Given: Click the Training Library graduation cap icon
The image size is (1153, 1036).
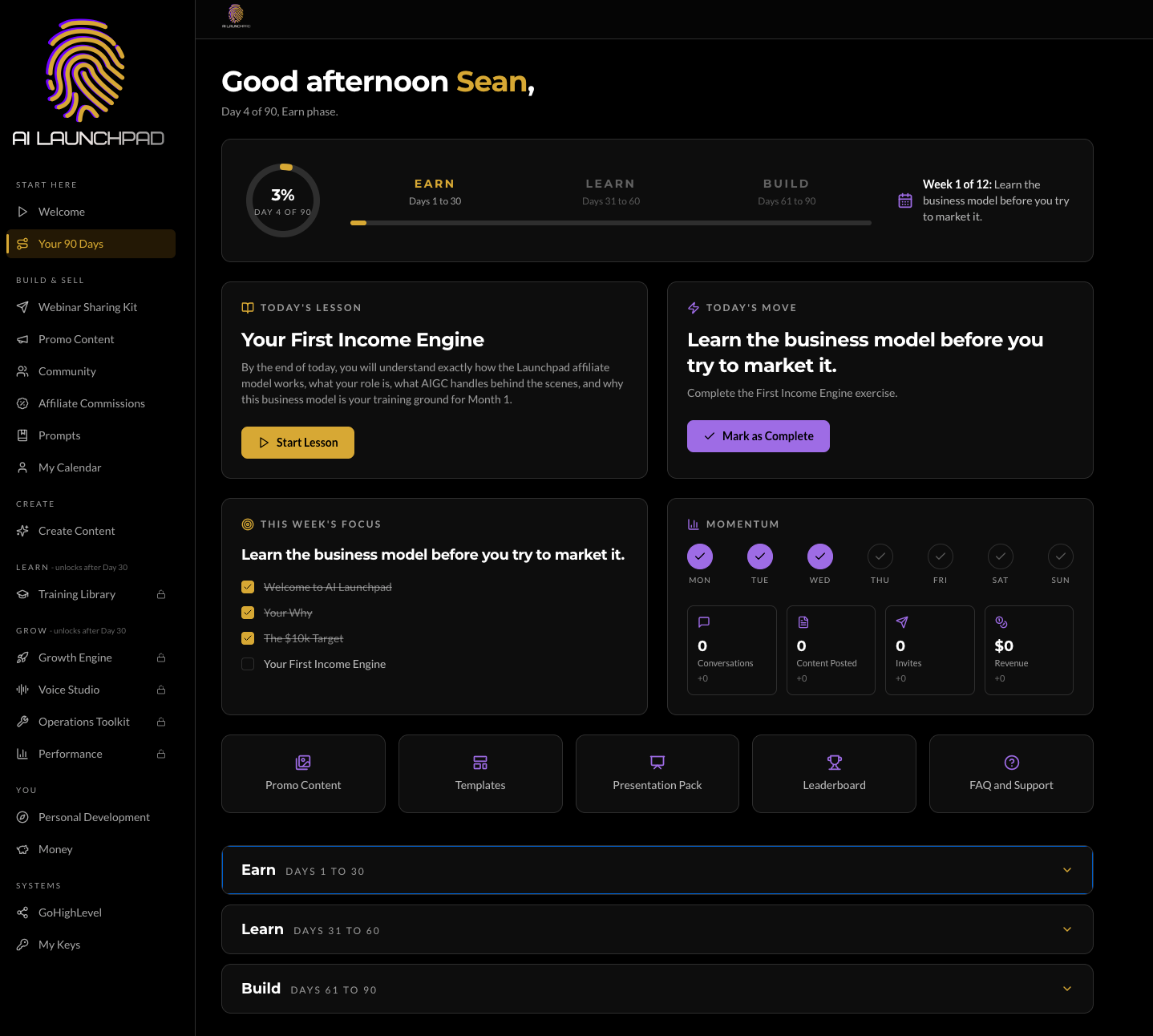Looking at the screenshot, I should (x=22, y=594).
